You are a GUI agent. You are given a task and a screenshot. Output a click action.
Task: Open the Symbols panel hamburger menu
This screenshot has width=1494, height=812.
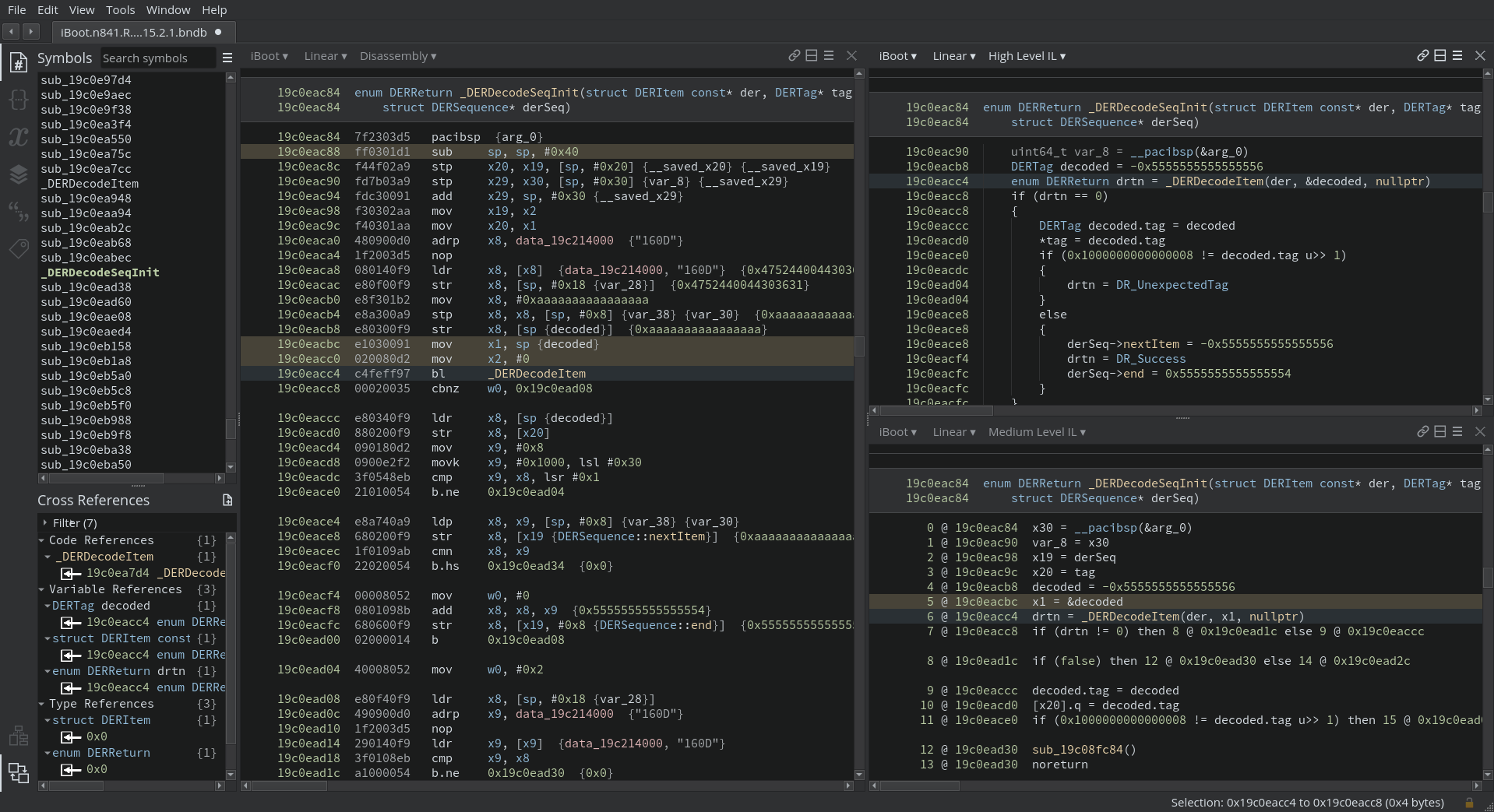pos(227,58)
